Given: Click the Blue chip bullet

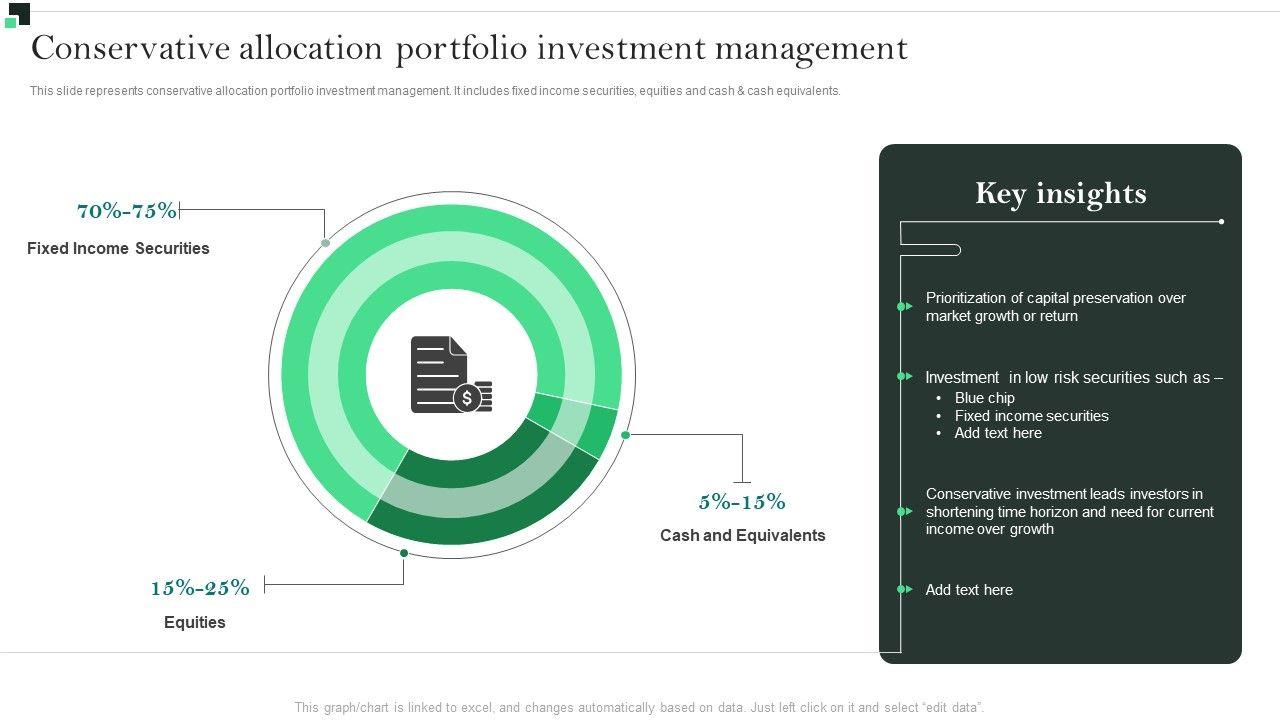Looking at the screenshot, I should click(x=985, y=398).
